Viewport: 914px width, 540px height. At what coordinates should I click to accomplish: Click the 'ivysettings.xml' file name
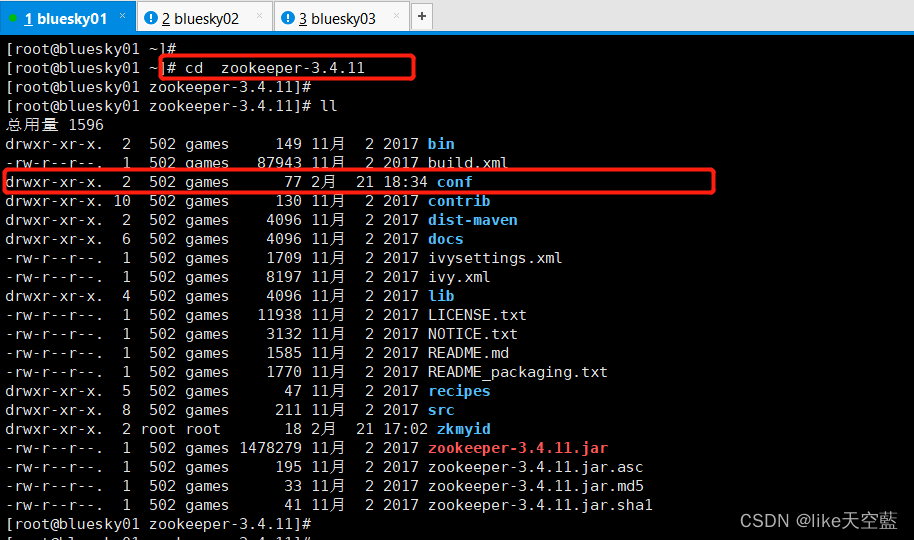(x=494, y=258)
